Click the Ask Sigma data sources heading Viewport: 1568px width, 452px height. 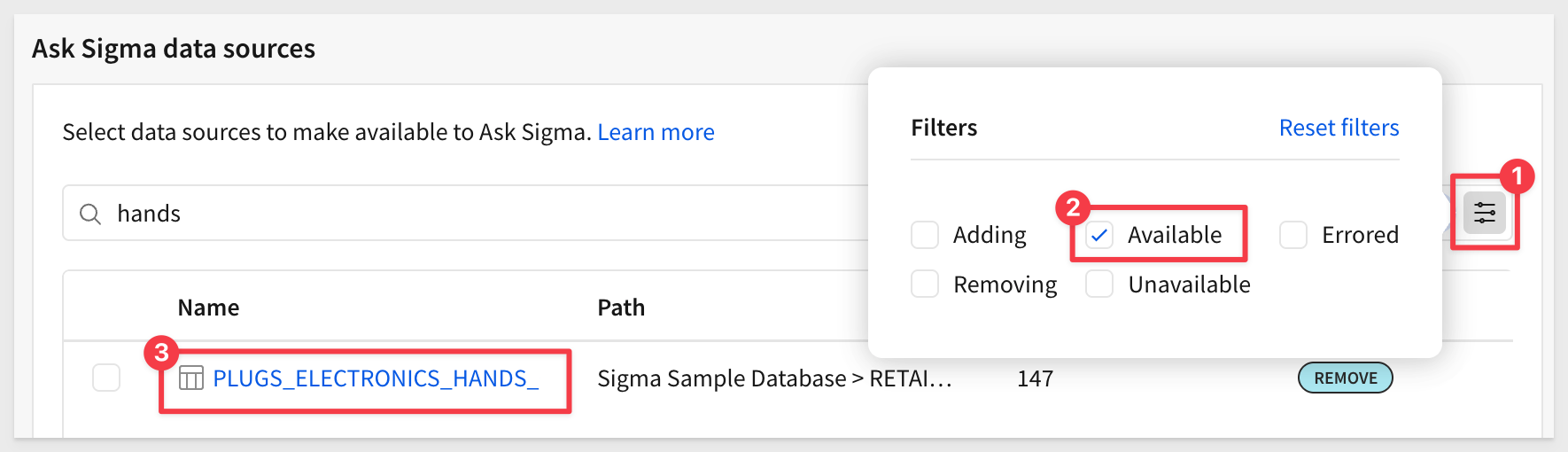click(174, 48)
